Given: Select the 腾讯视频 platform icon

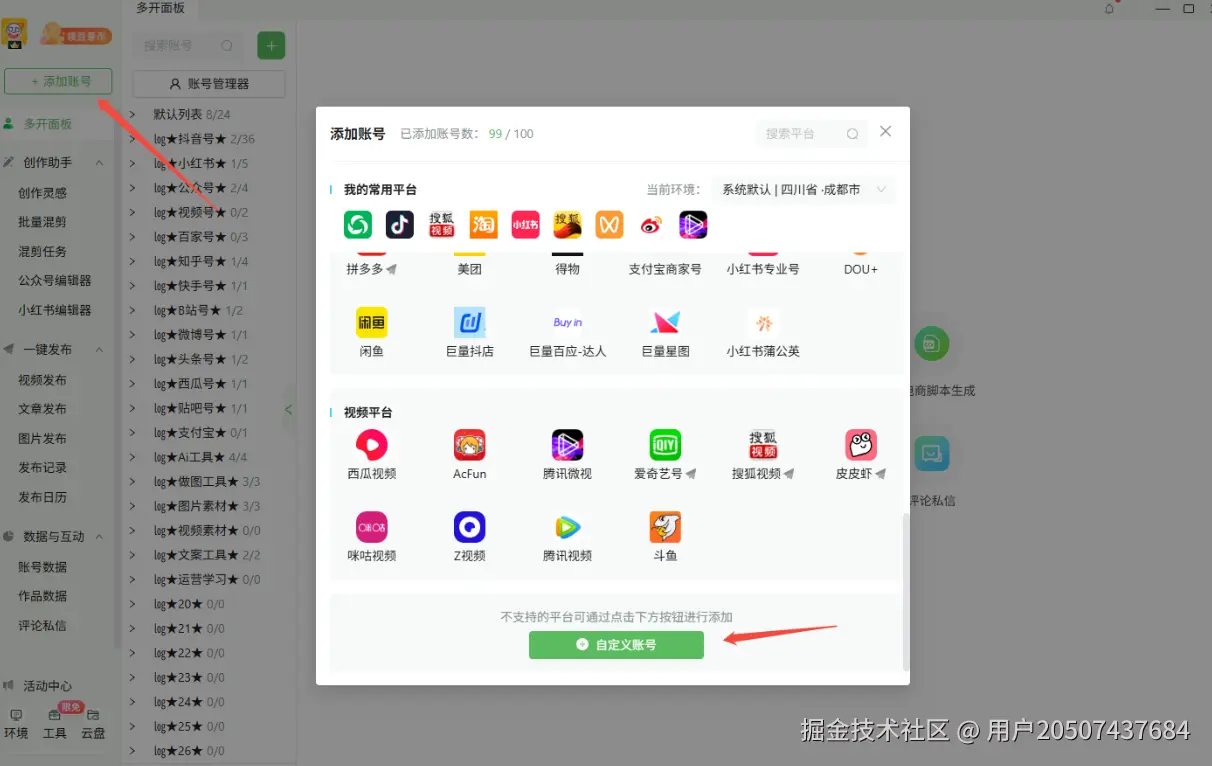Looking at the screenshot, I should tap(567, 527).
